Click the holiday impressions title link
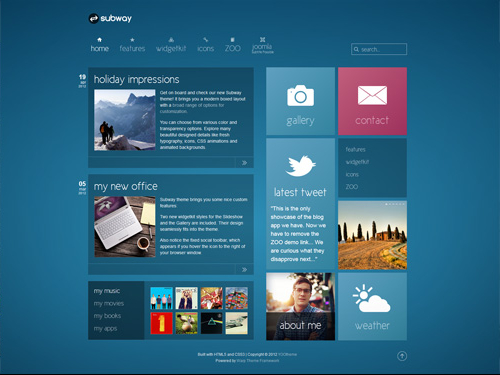This screenshot has width=500, height=375. tap(136, 79)
